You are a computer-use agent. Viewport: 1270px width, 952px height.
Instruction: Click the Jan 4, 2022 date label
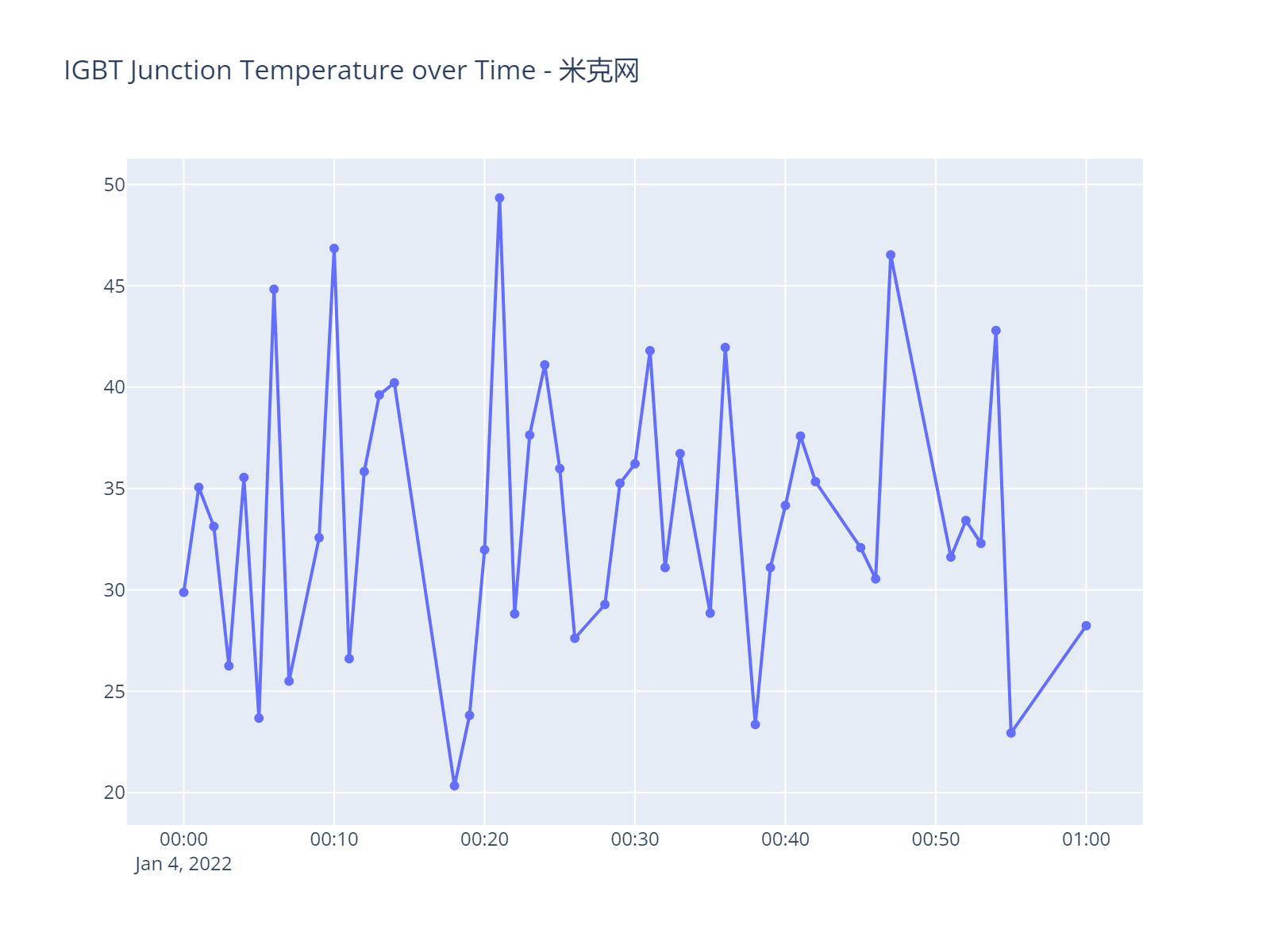[x=183, y=864]
